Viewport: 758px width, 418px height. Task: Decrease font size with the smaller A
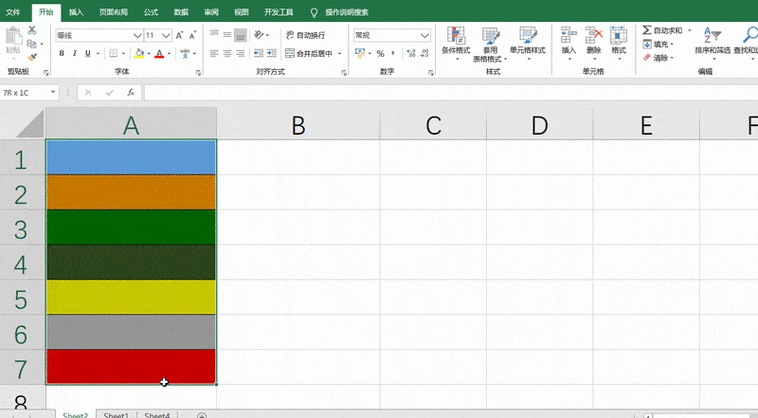tap(192, 35)
